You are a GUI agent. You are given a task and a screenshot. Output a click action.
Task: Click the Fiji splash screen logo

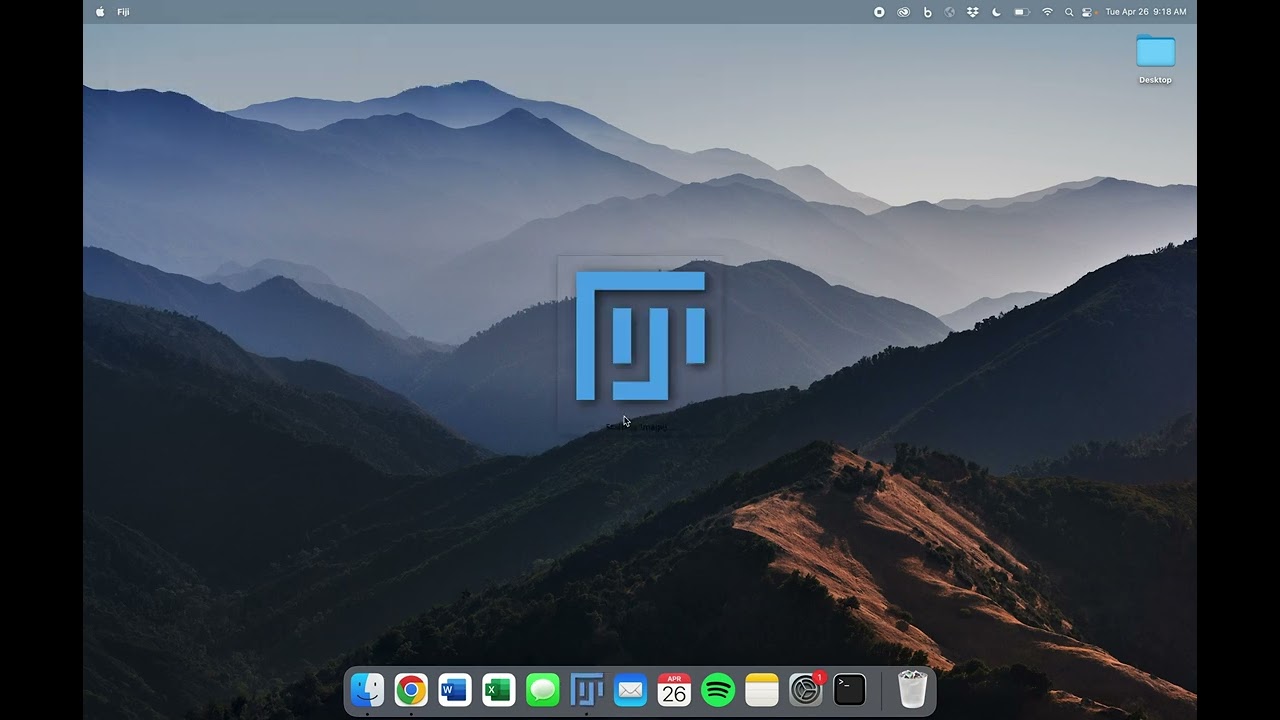tap(640, 336)
